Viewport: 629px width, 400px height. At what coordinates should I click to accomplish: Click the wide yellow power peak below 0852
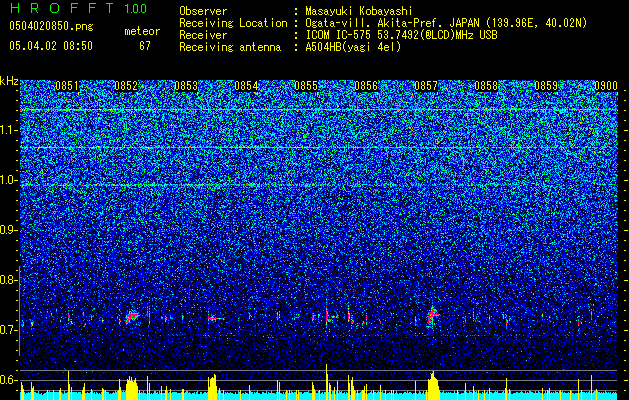coord(132,388)
